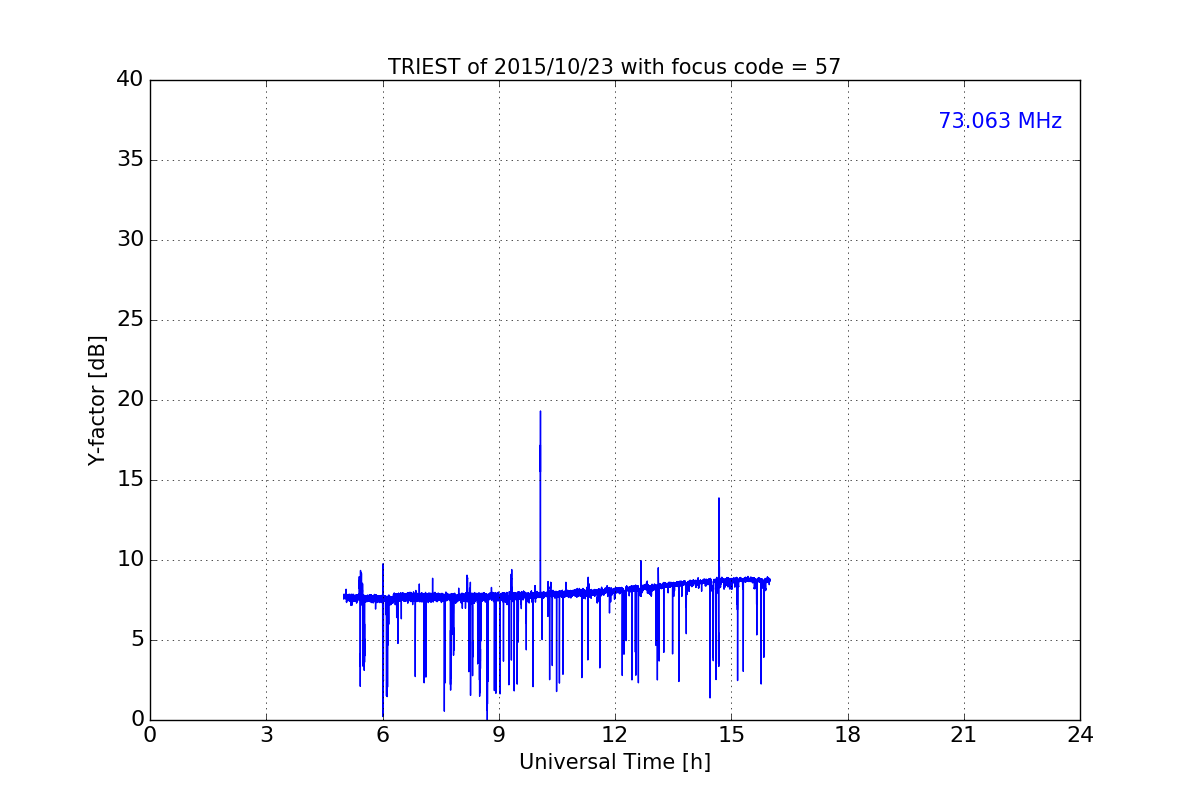Click x-axis tick label 18
Screen dimensions: 1200x800
[x=848, y=735]
